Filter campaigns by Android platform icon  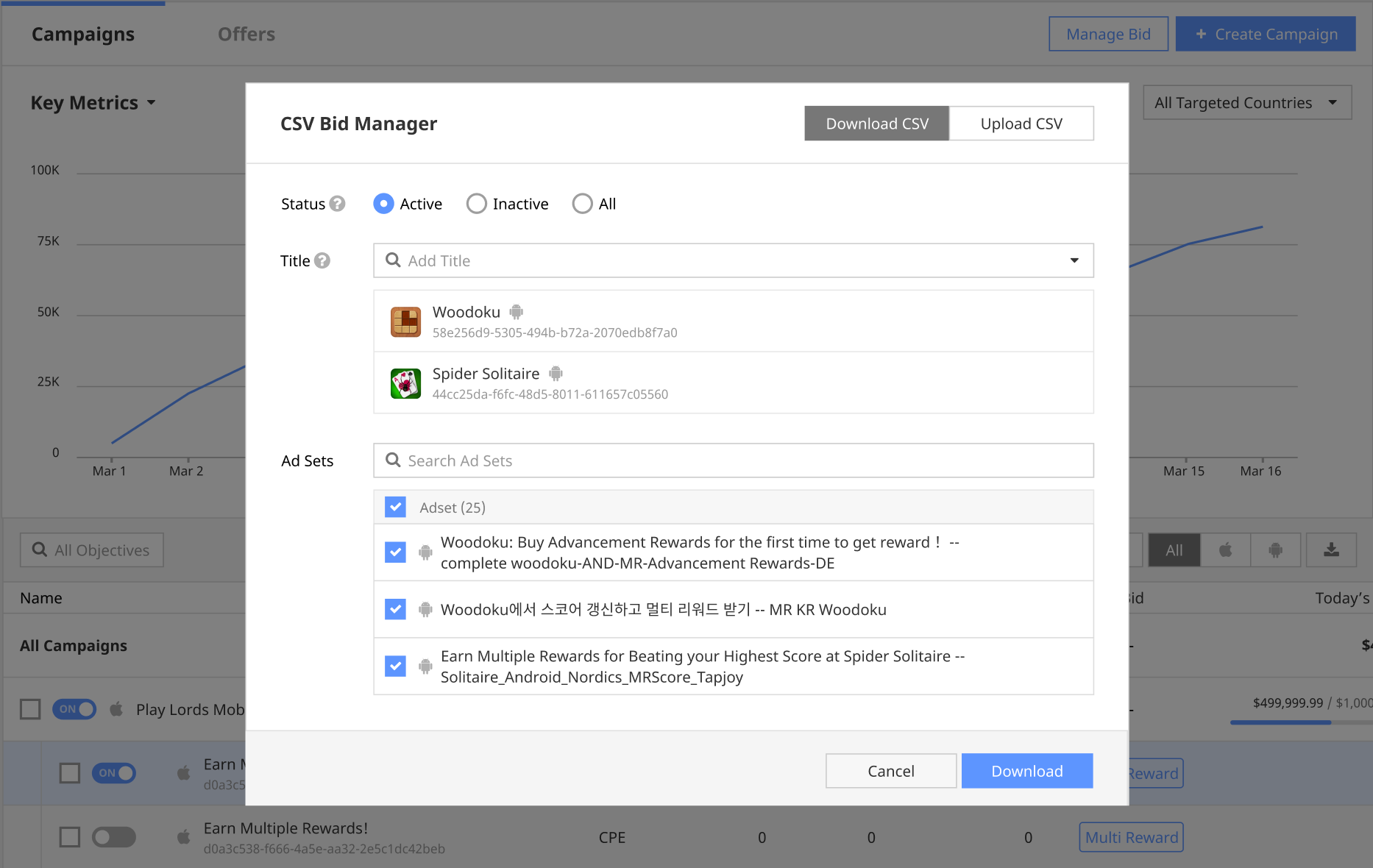click(x=1275, y=550)
